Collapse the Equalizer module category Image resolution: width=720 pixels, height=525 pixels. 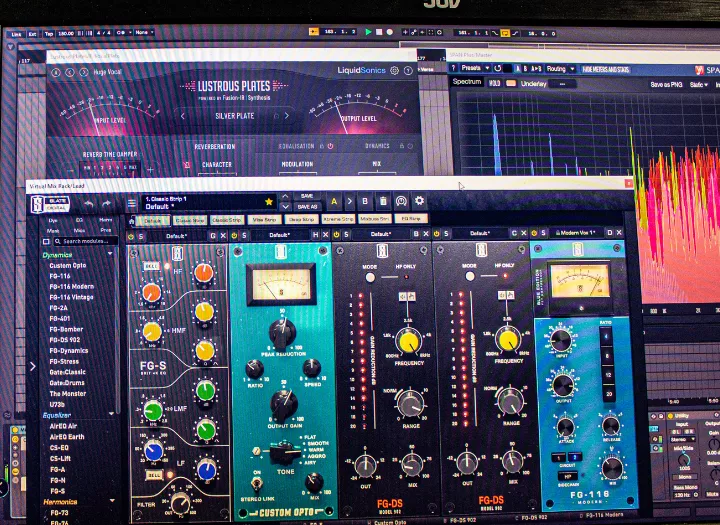coord(111,414)
